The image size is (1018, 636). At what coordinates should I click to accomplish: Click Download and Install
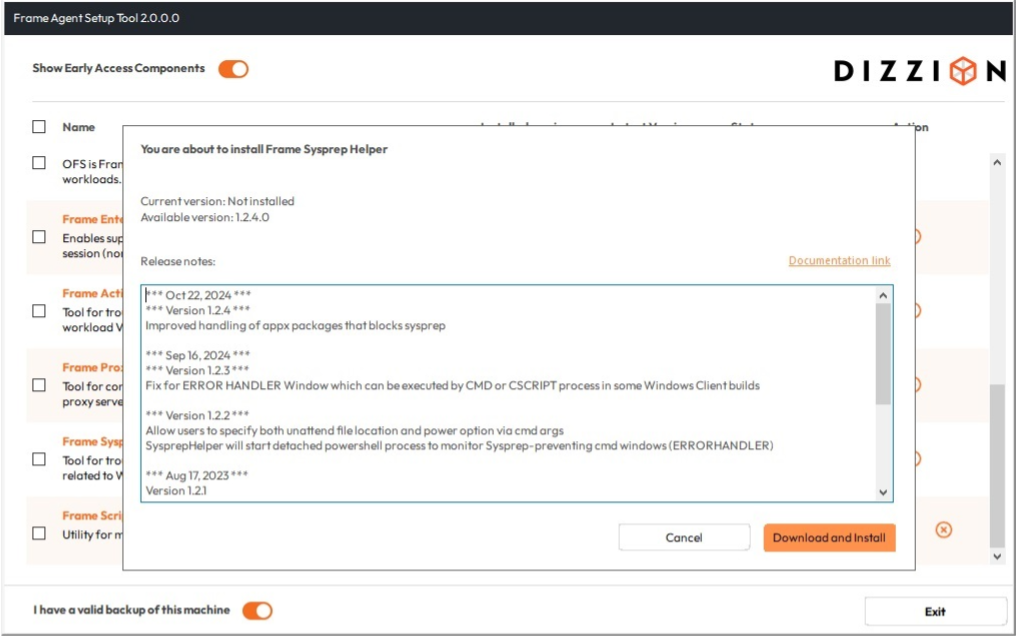point(829,538)
